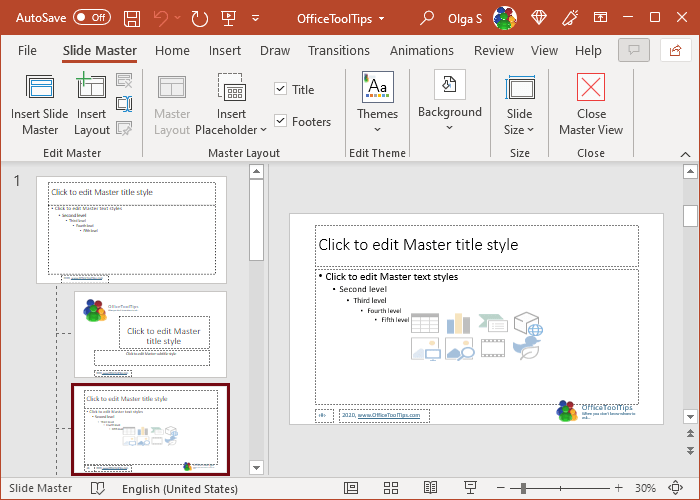700x500 pixels.
Task: Open the Undo history dropdown arrow
Action: (178, 18)
